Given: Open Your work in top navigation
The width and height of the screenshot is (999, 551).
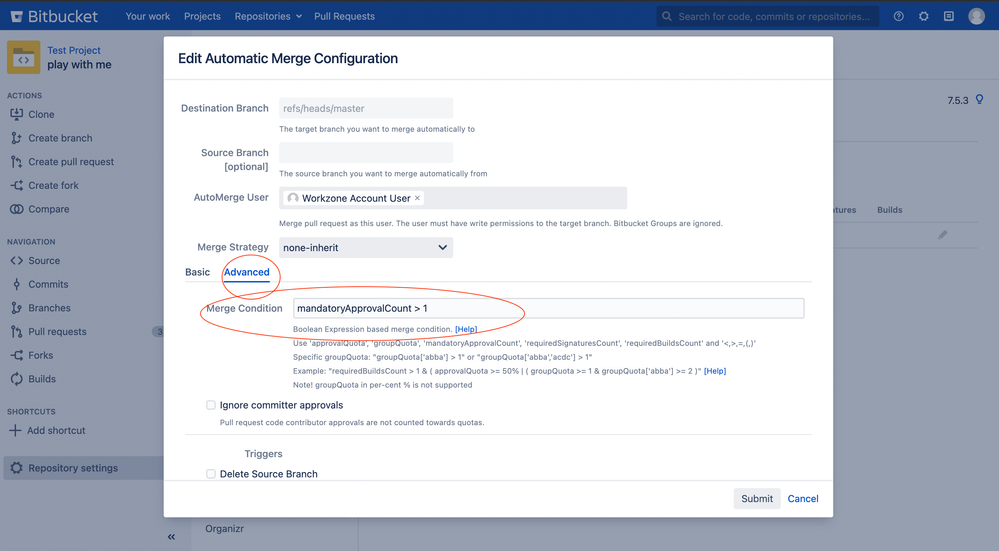Looking at the screenshot, I should (148, 17).
